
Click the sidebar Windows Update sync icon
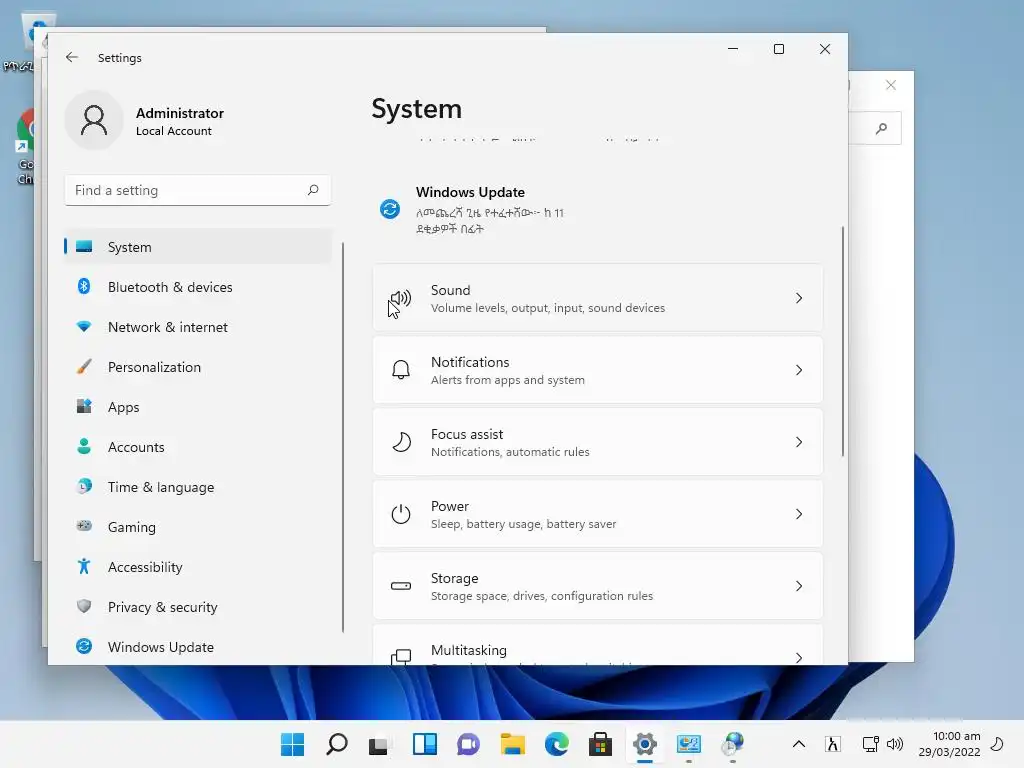(x=84, y=646)
